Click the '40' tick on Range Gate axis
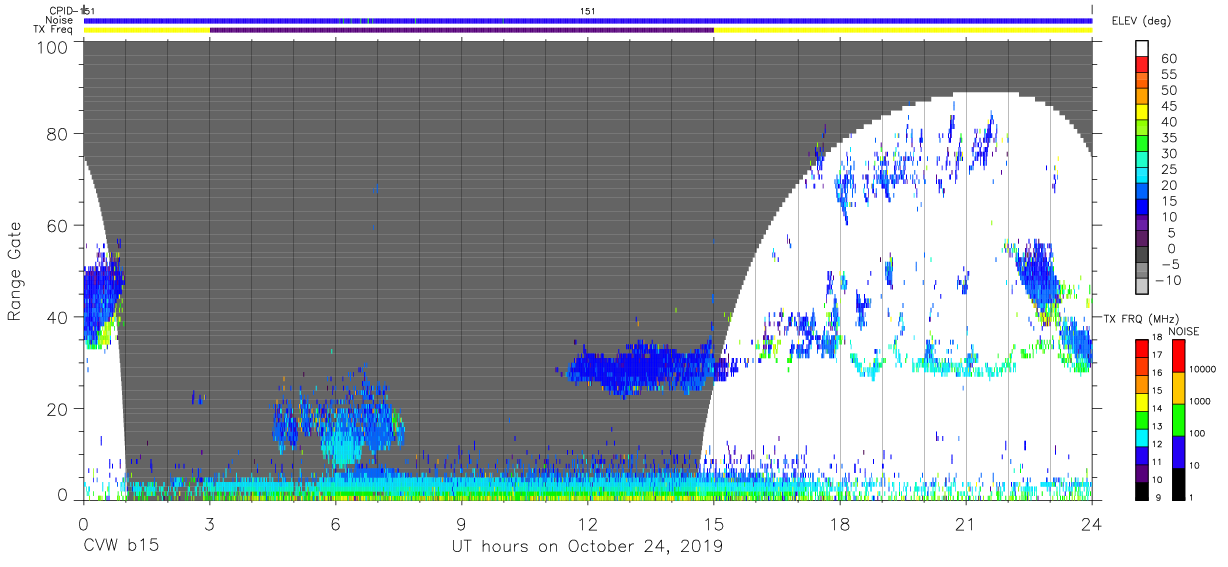Viewport: 1228px width, 567px height. (x=59, y=317)
